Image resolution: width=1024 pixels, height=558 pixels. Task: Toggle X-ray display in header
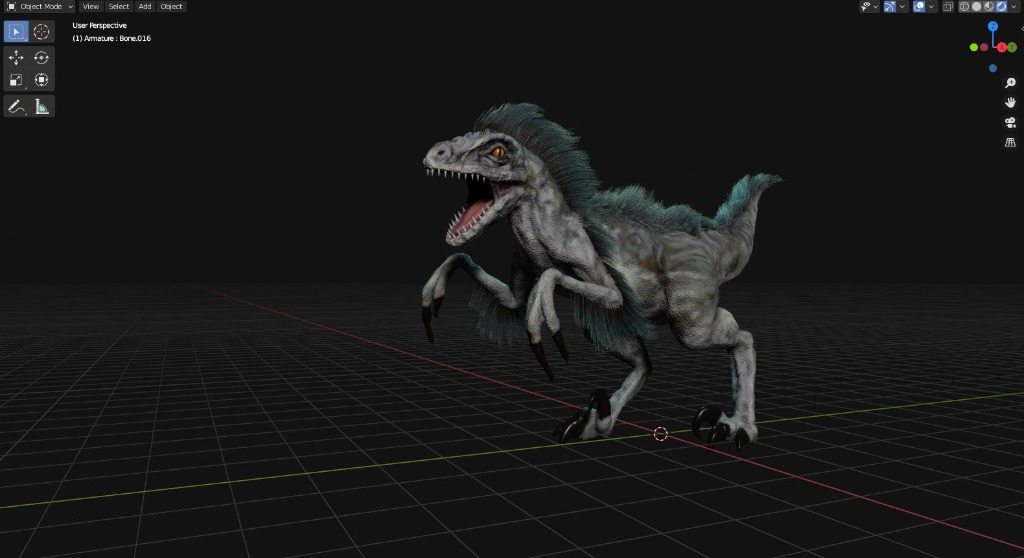(x=946, y=6)
